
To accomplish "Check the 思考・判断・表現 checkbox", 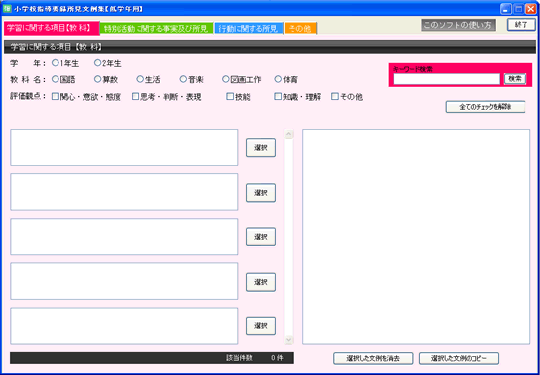I will click(135, 97).
